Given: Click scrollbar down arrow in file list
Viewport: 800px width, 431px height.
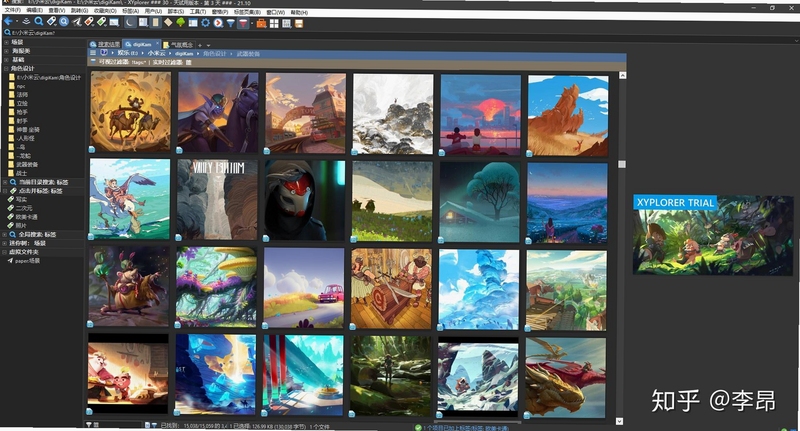Looking at the screenshot, I should [x=619, y=421].
